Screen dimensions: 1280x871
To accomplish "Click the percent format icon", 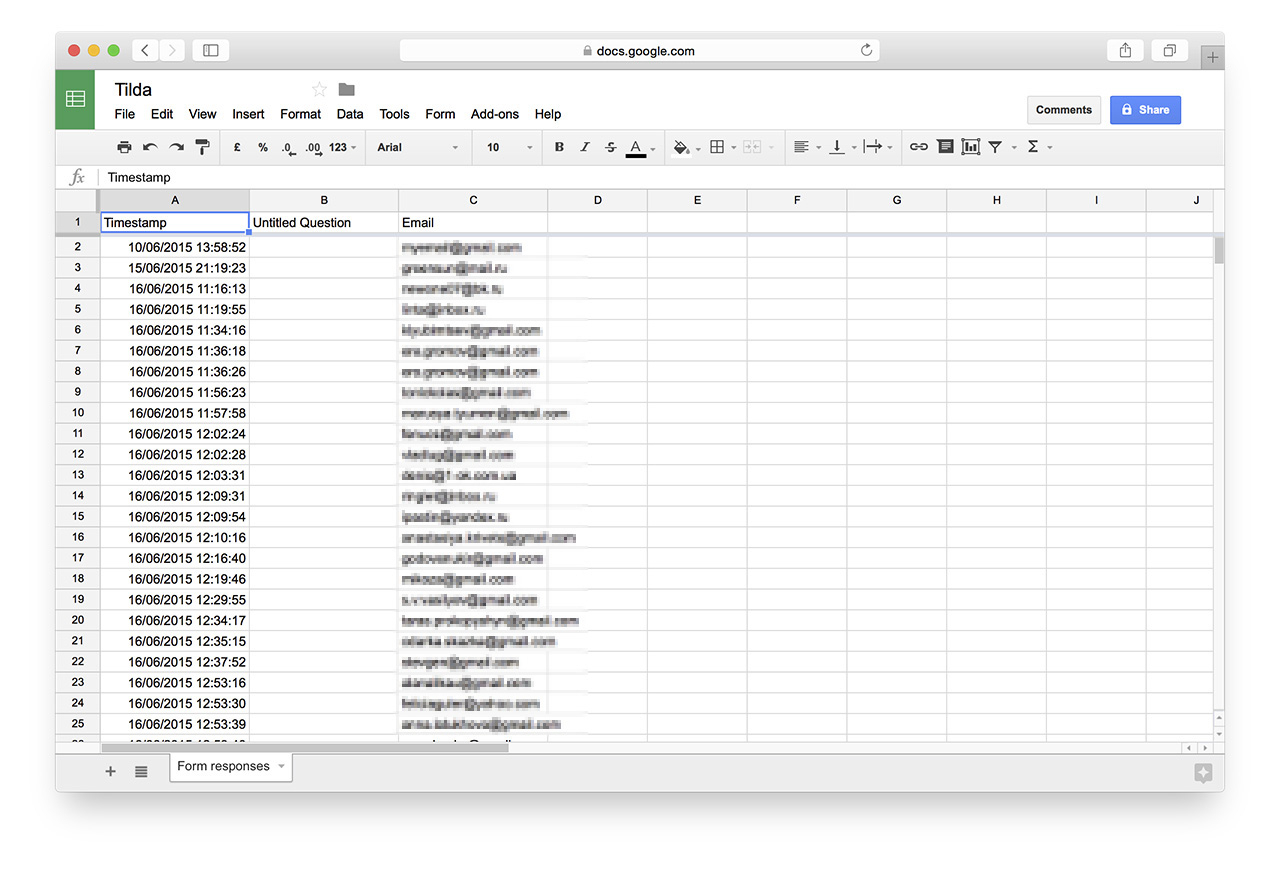I will tap(262, 147).
